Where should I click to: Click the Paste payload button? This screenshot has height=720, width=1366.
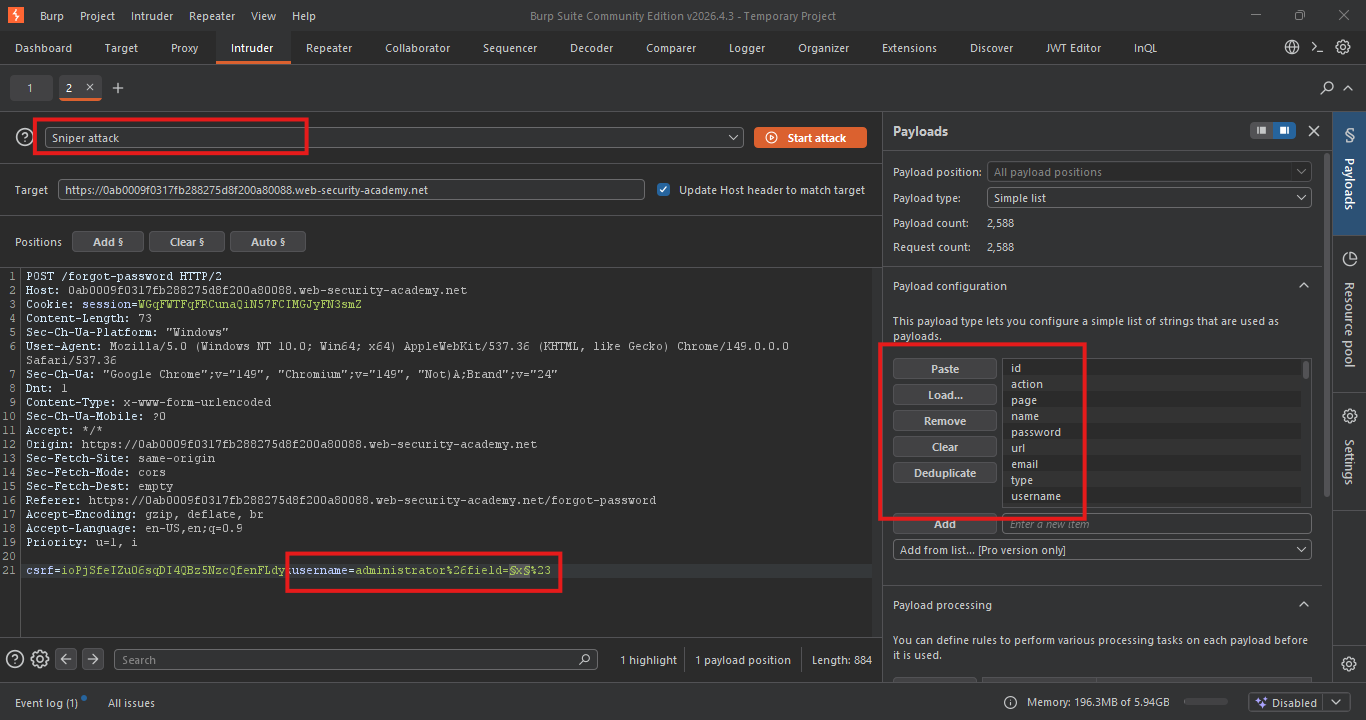pyautogui.click(x=945, y=369)
